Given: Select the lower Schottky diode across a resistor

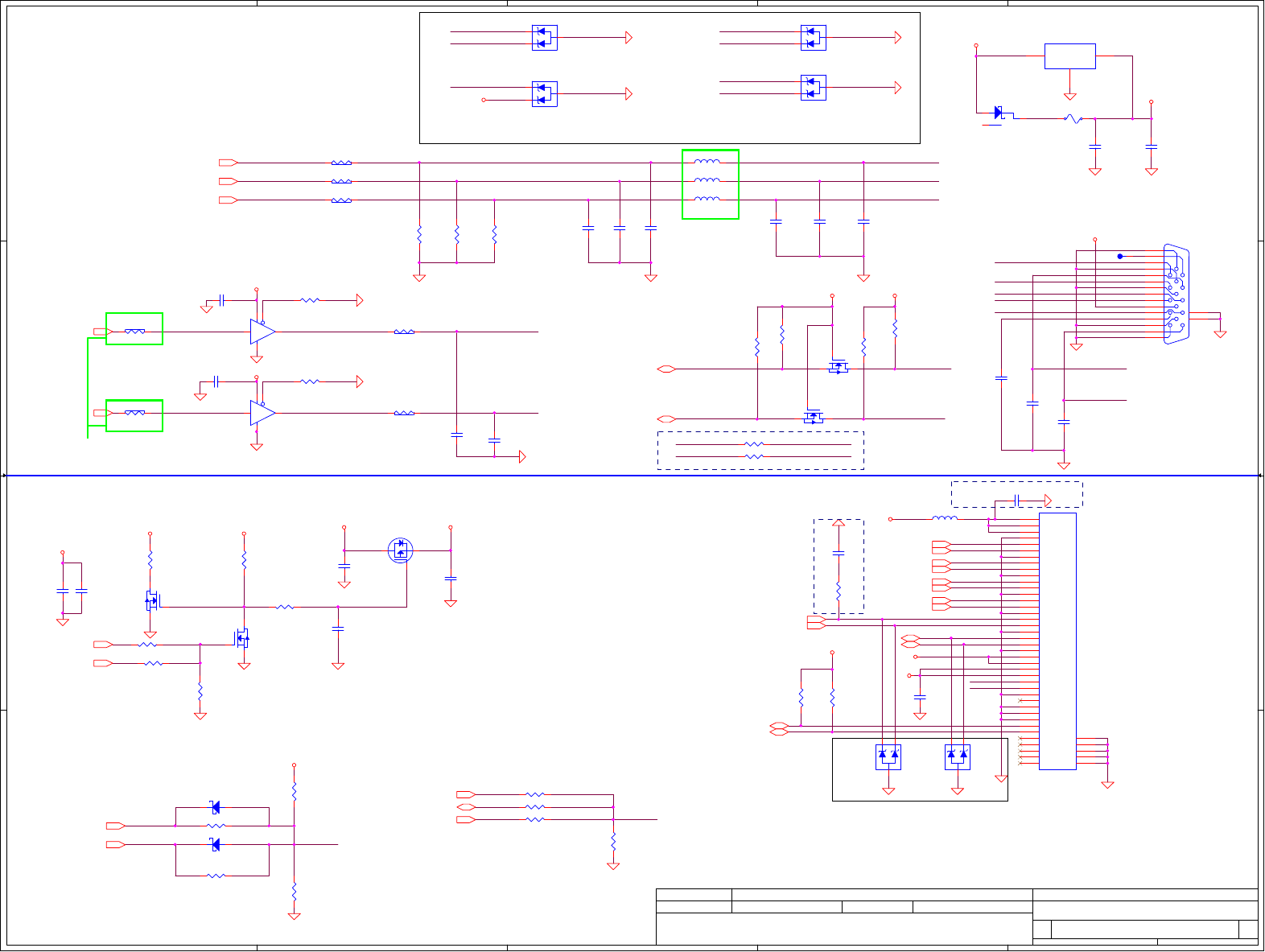Looking at the screenshot, I should (x=215, y=844).
